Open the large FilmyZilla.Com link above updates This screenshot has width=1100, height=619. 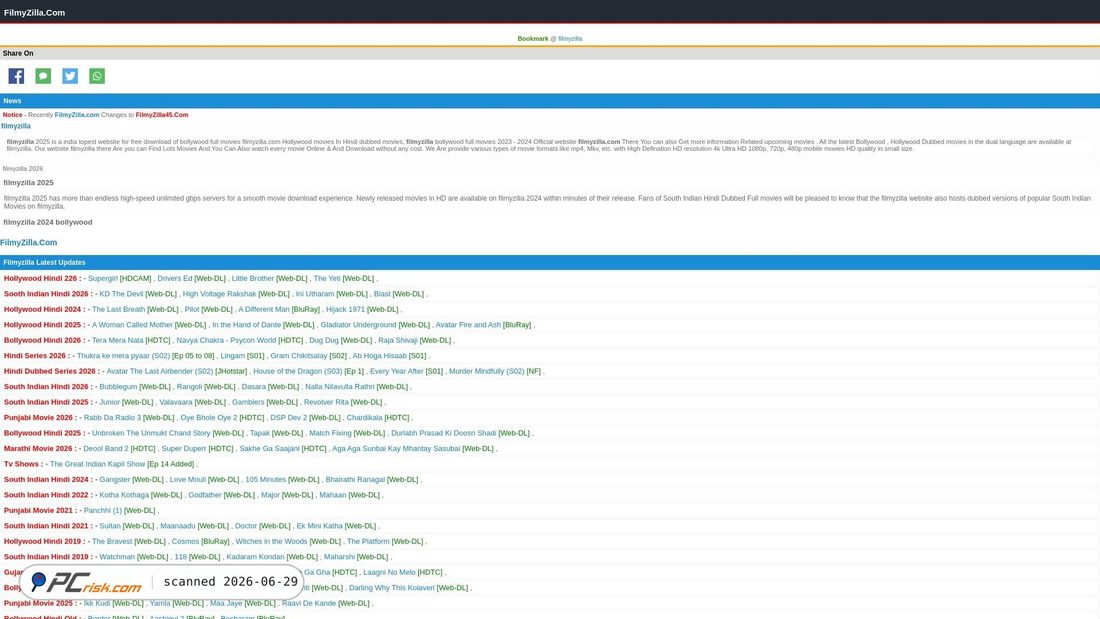[29, 242]
